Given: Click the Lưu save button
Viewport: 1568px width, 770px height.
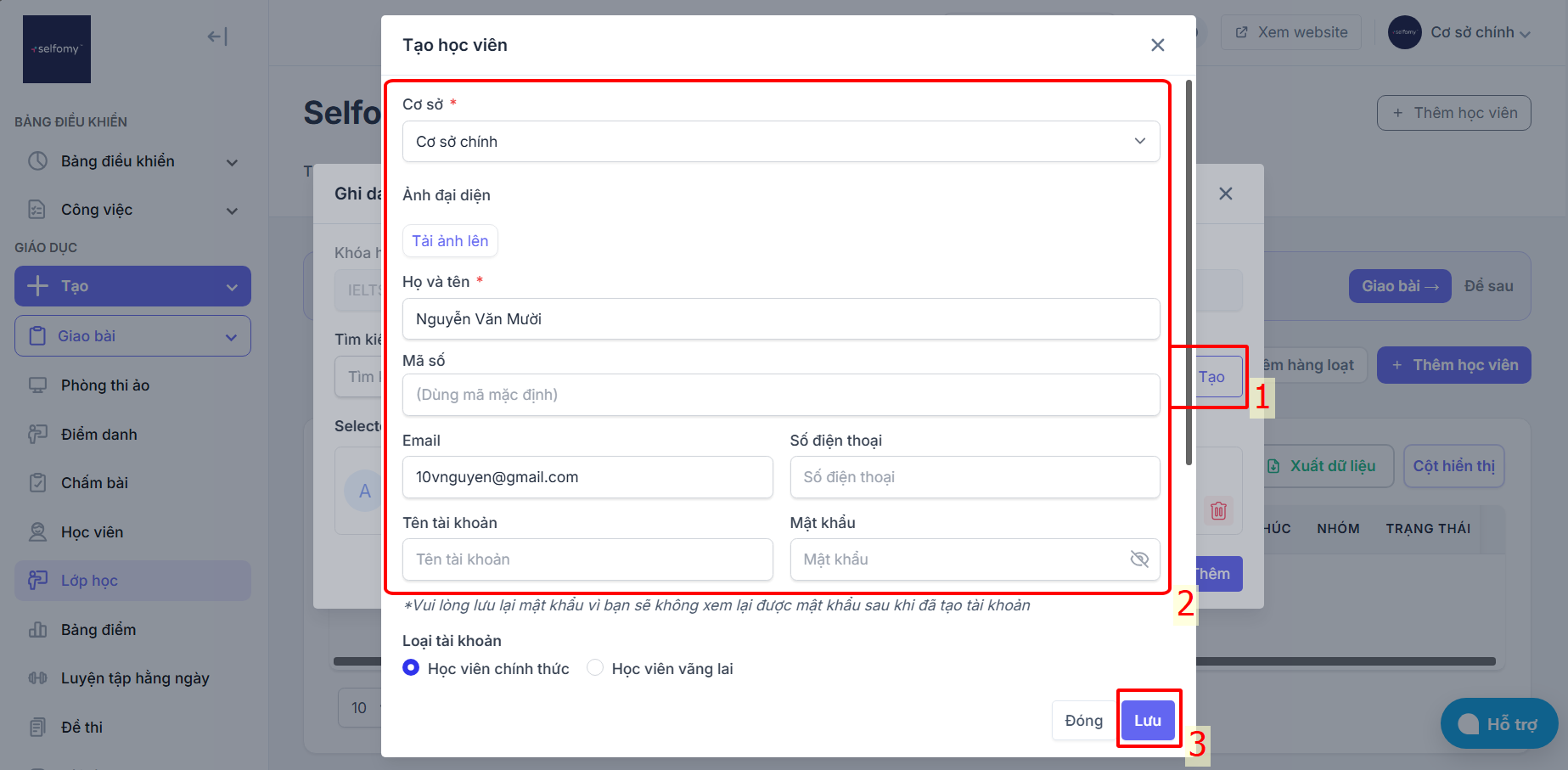Looking at the screenshot, I should point(1148,721).
